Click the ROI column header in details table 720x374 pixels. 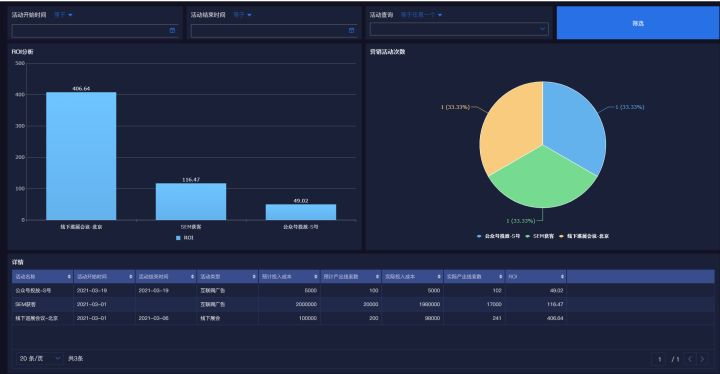click(x=535, y=277)
